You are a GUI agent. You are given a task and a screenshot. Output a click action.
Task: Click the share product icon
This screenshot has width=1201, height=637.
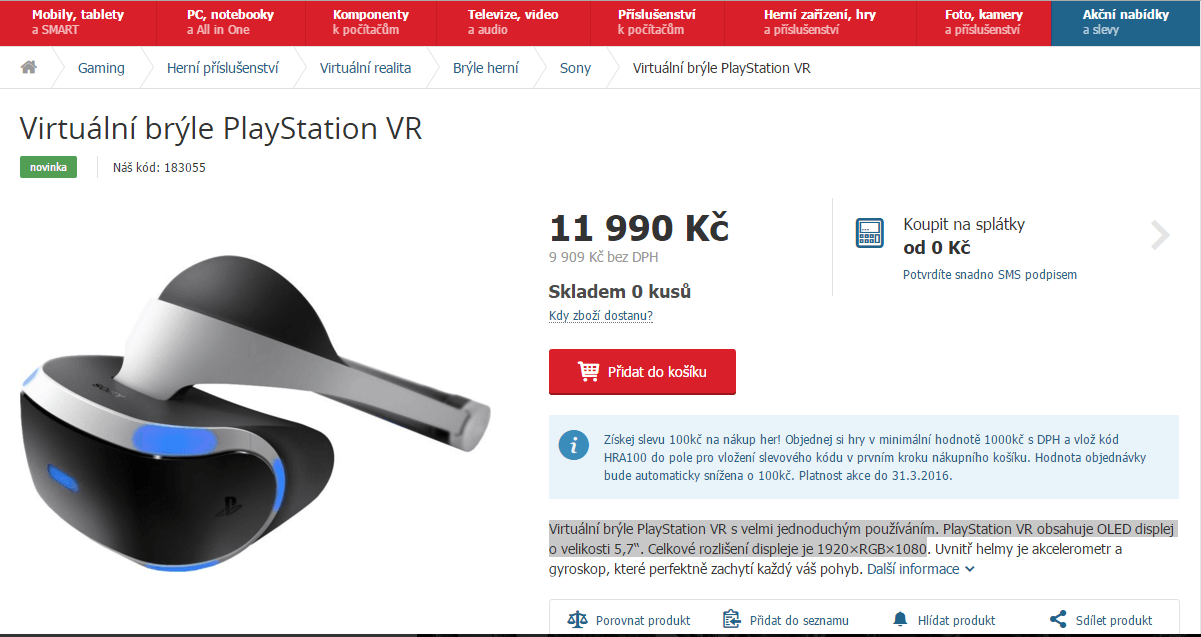coord(1058,620)
